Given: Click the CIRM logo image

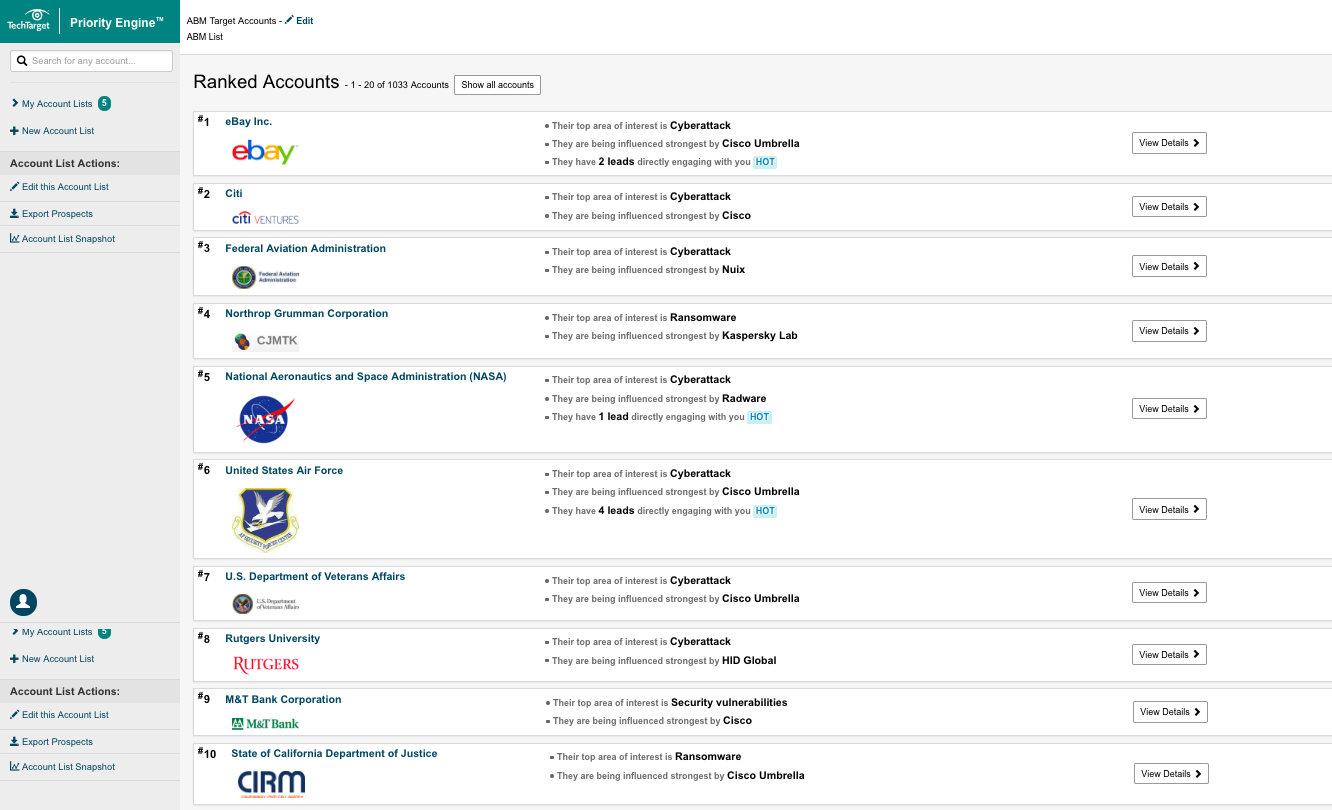Looking at the screenshot, I should click(x=271, y=783).
